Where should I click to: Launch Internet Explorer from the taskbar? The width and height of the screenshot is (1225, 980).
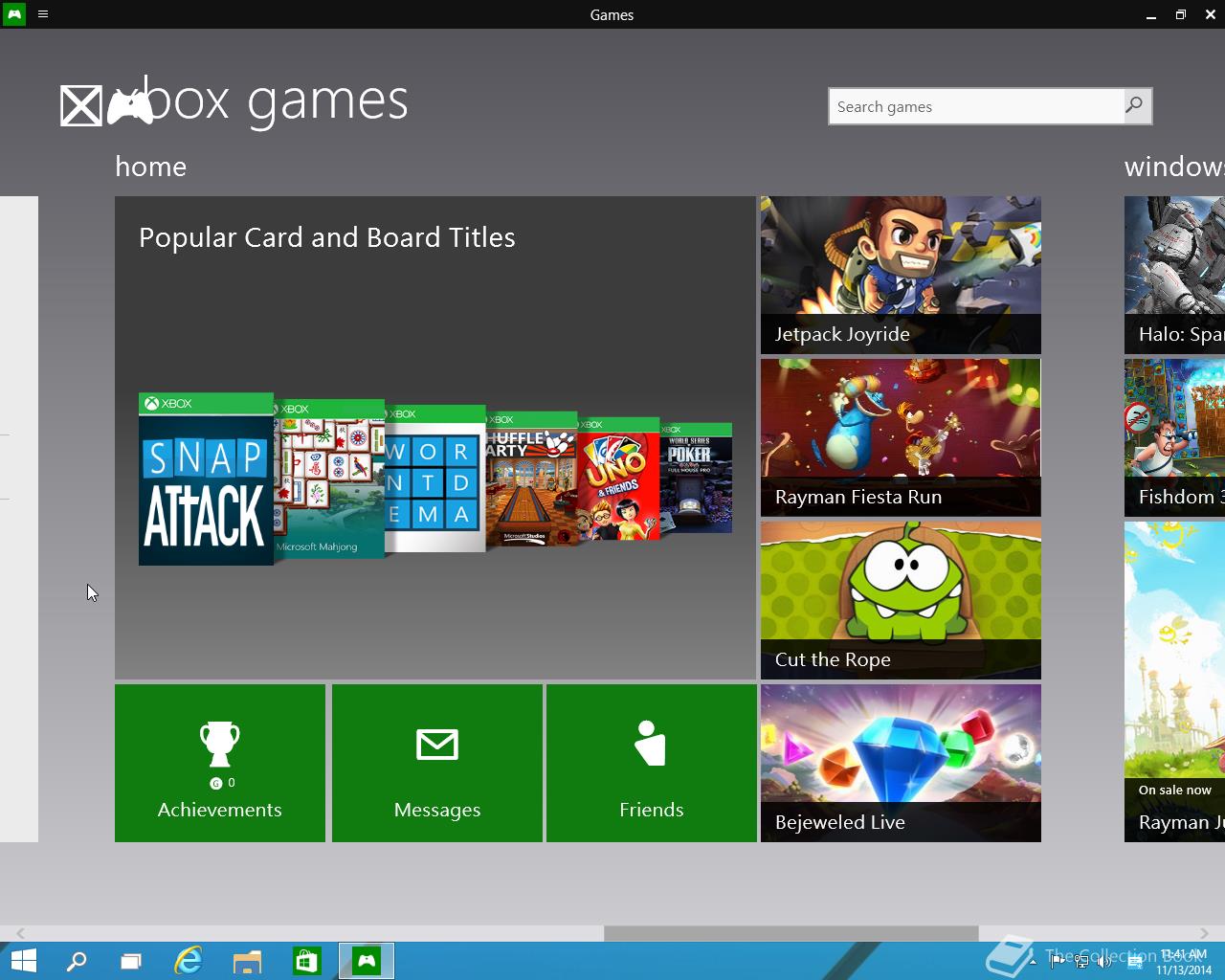click(x=189, y=961)
